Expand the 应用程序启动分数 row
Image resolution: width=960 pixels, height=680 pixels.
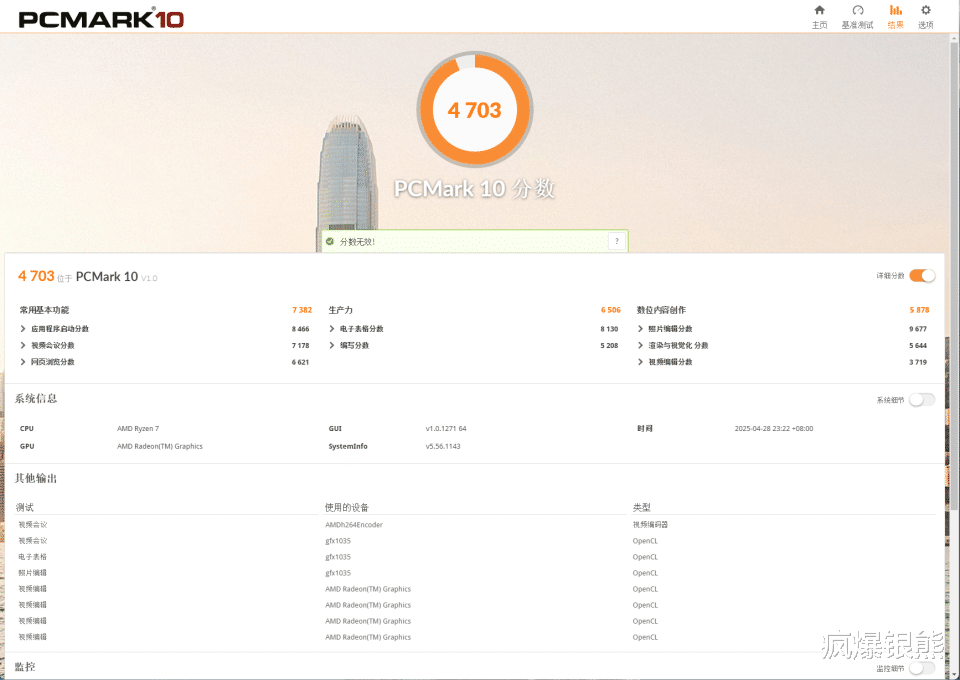pos(23,329)
